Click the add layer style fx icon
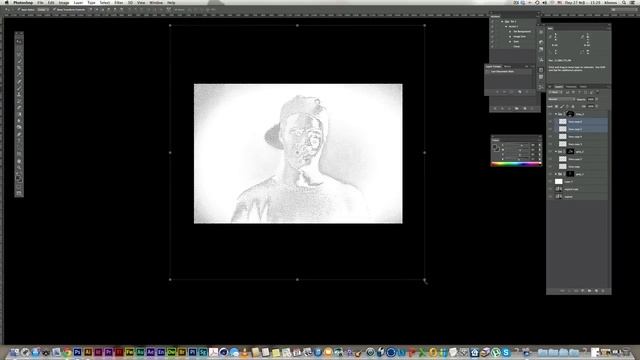The image size is (640, 360). click(569, 291)
